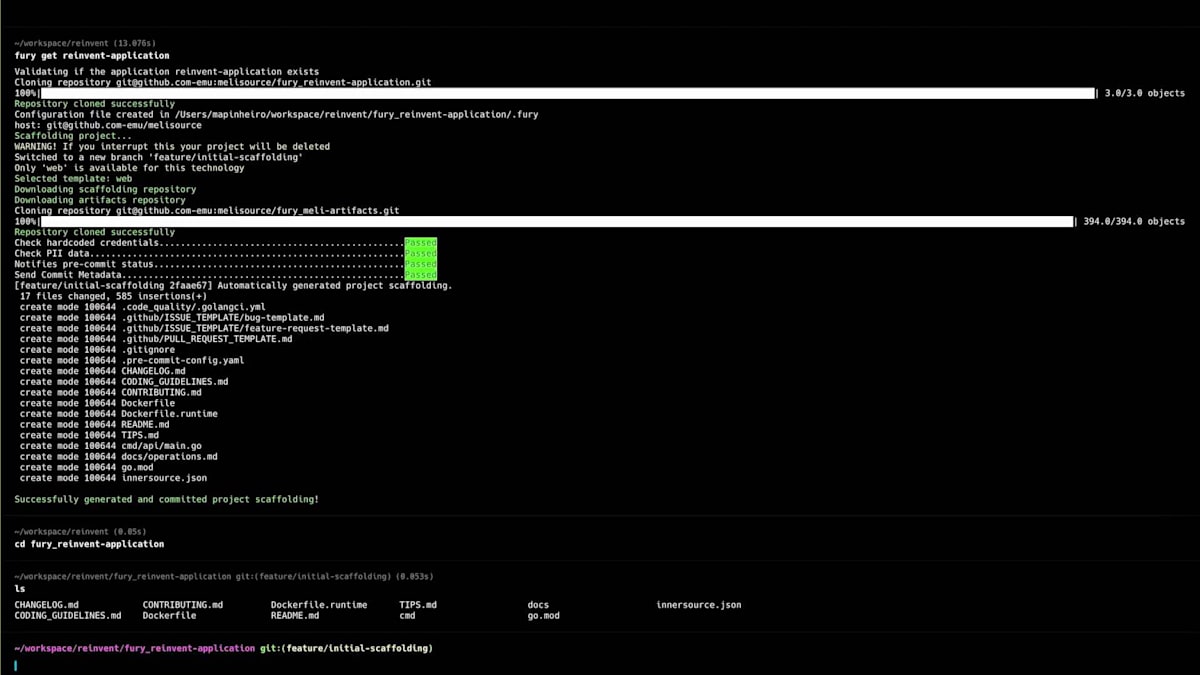
Task: Select CHANGELOG.md in the ls listing
Action: (46, 605)
